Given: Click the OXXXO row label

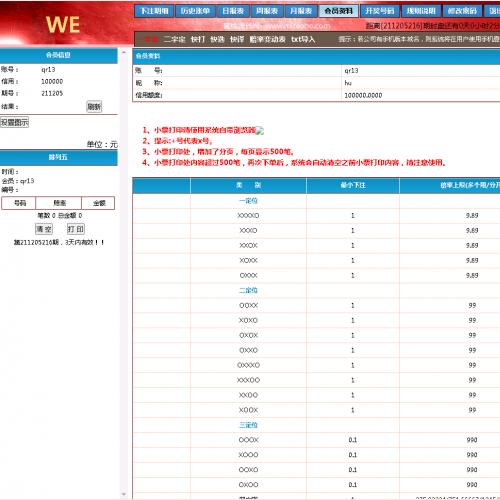Looking at the screenshot, I should click(248, 365).
